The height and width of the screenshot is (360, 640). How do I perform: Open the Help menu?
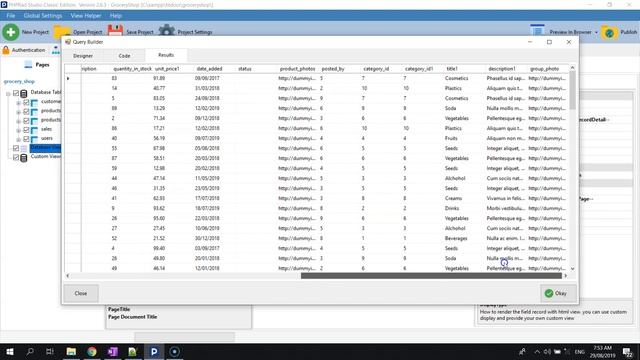tap(116, 16)
